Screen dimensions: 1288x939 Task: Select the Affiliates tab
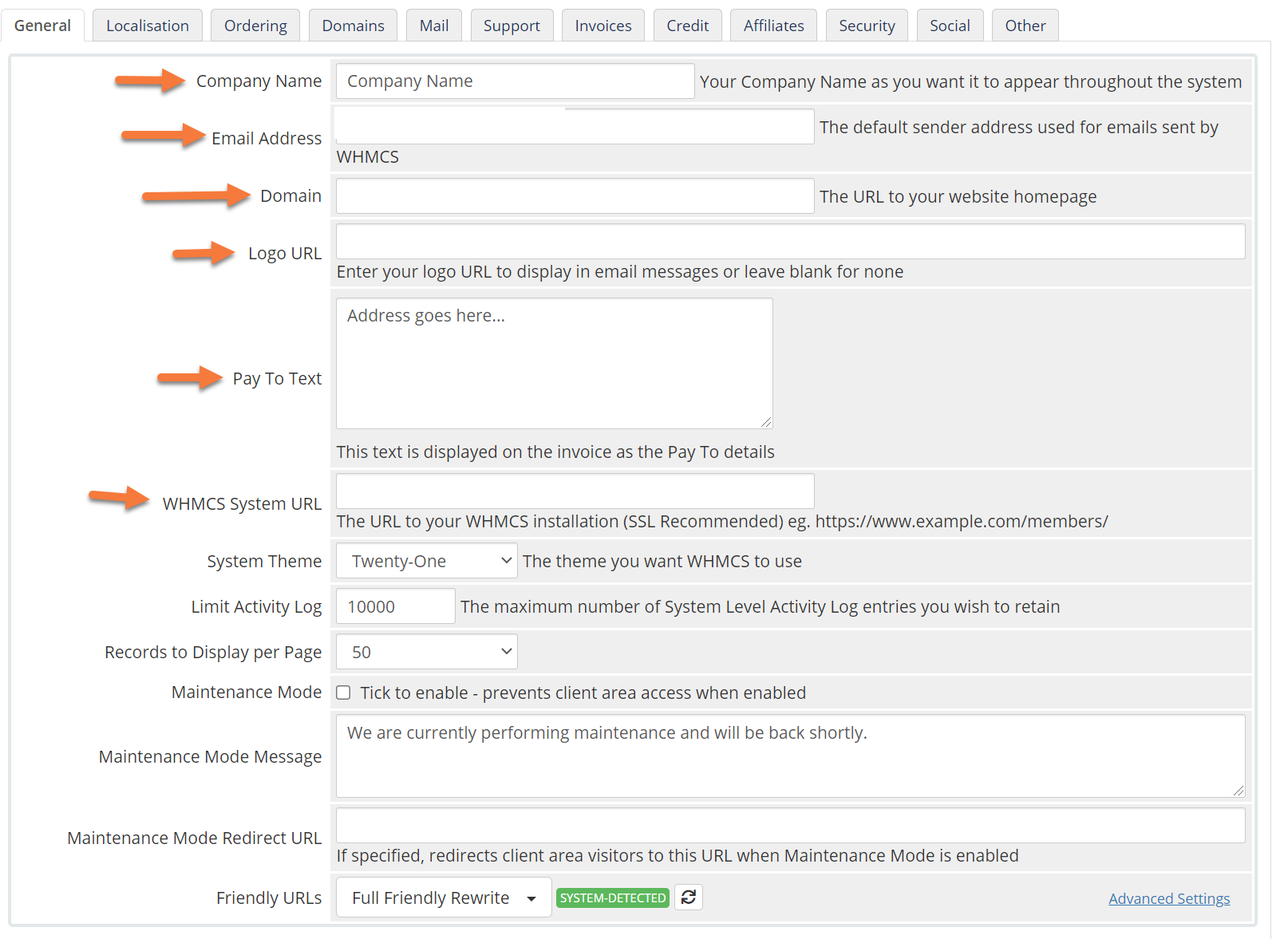point(773,26)
